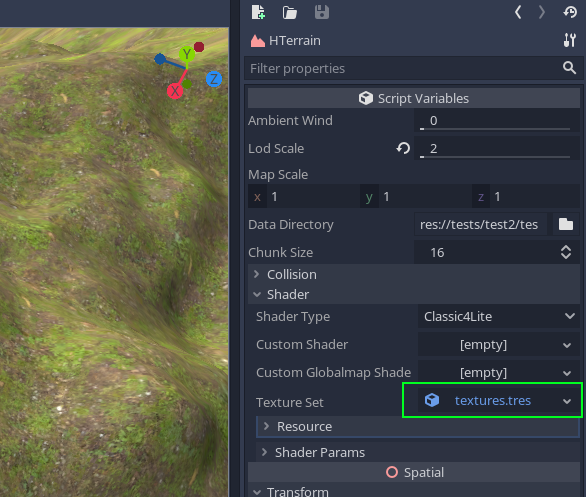Viewport: 586px width, 497px height.
Task: Click the textures.tres resource cube icon
Action: [x=432, y=400]
